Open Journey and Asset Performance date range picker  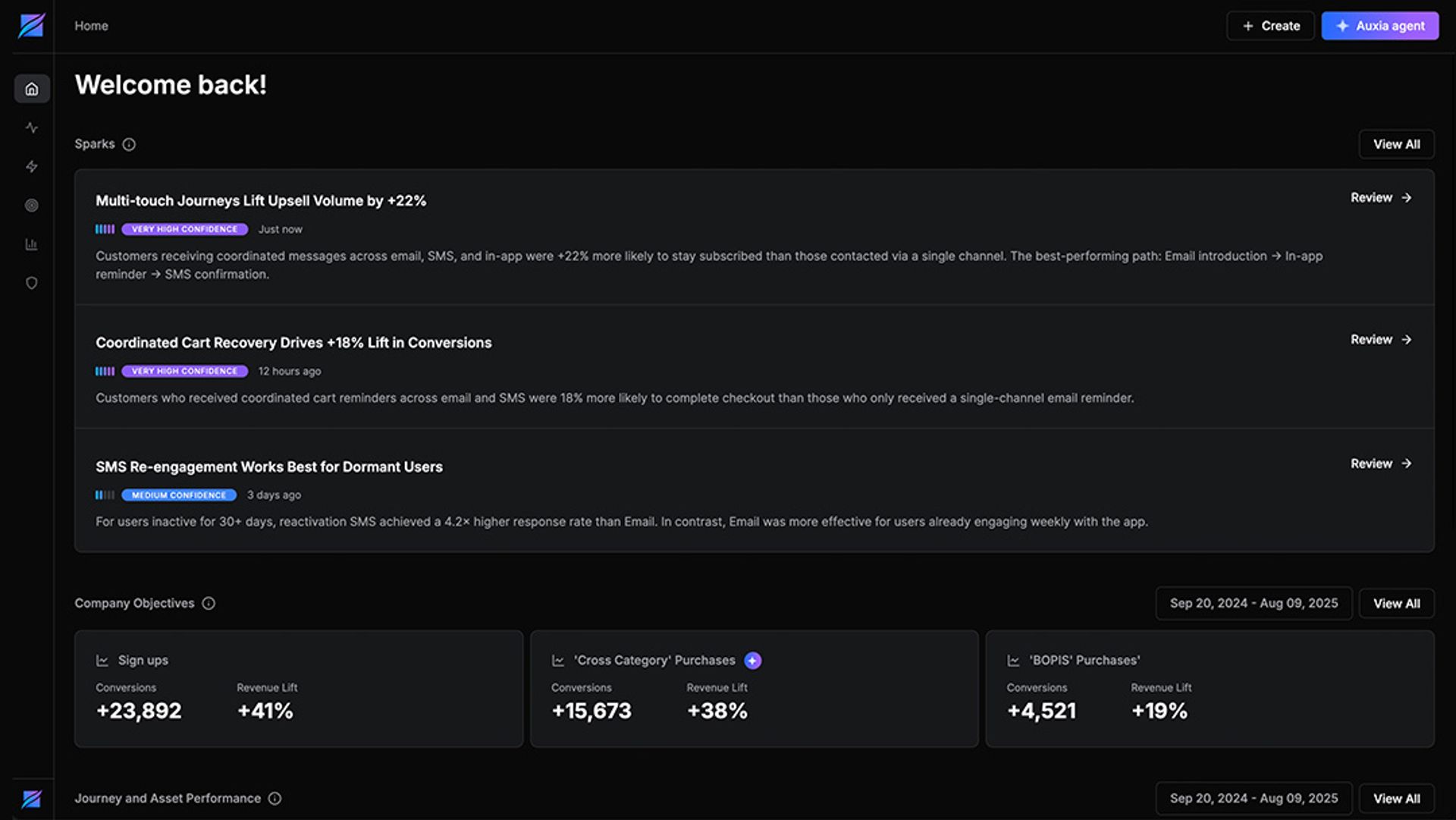pos(1254,798)
